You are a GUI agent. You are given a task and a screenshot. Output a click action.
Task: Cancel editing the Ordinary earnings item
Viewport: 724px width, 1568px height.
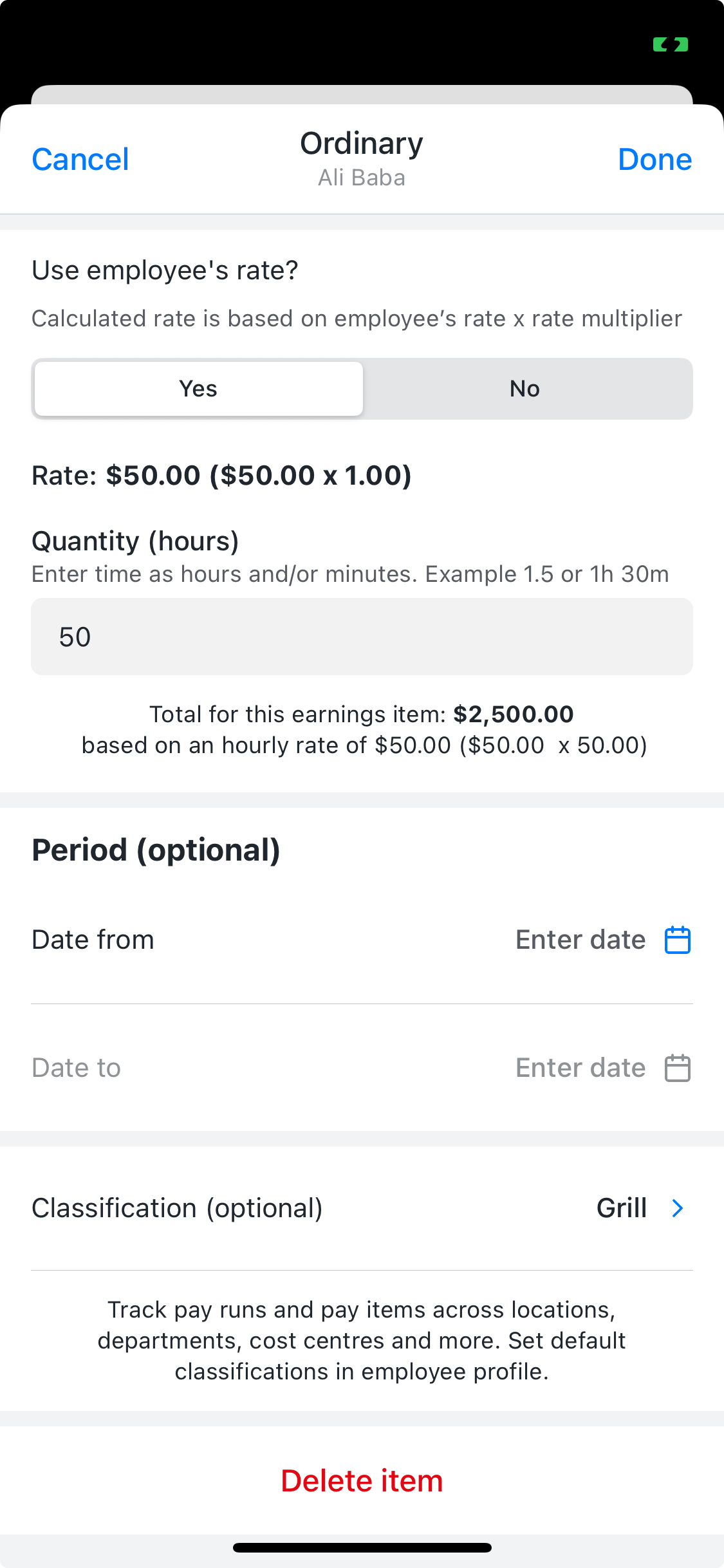pos(80,160)
